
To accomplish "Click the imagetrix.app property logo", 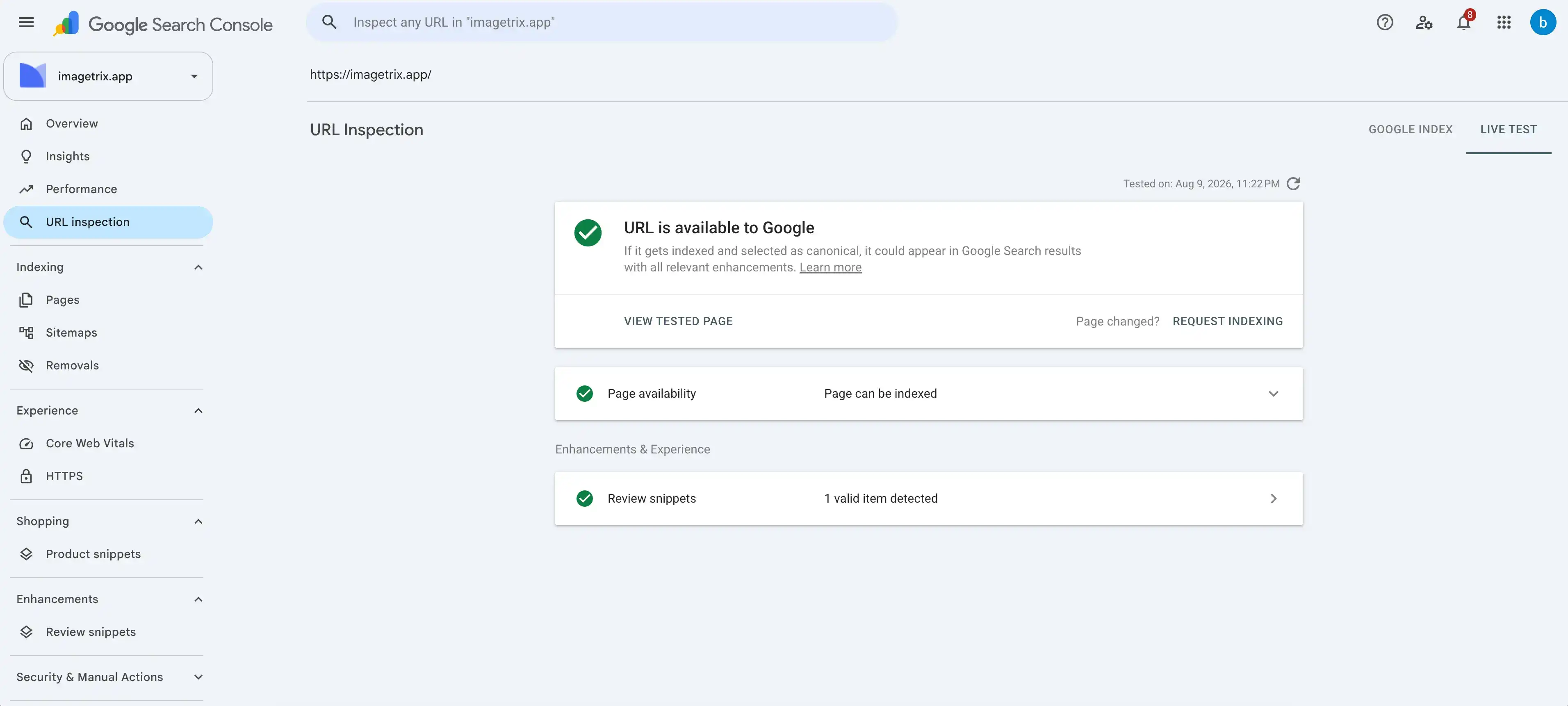I will [33, 76].
